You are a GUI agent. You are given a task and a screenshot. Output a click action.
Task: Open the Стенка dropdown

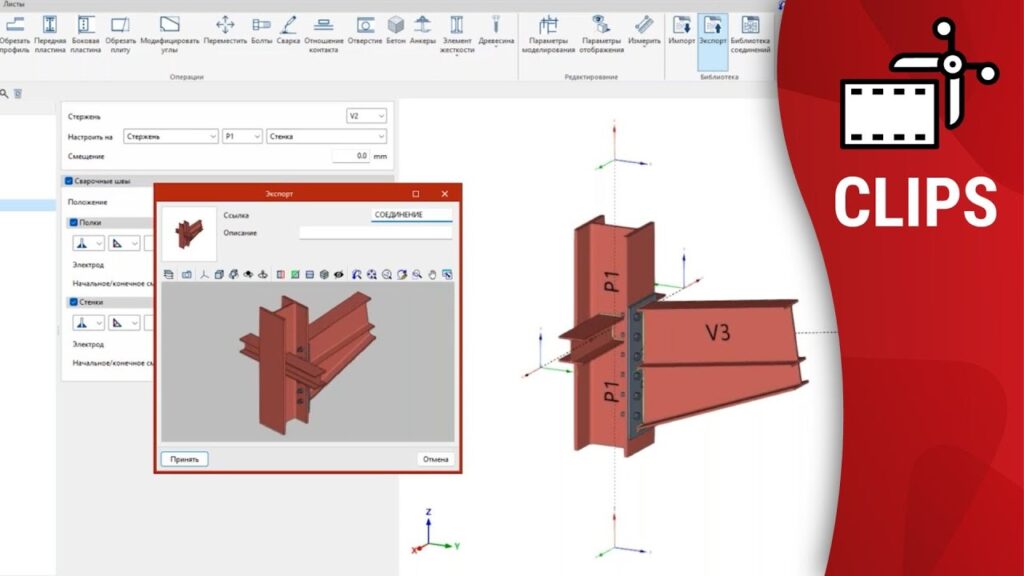pyautogui.click(x=325, y=136)
